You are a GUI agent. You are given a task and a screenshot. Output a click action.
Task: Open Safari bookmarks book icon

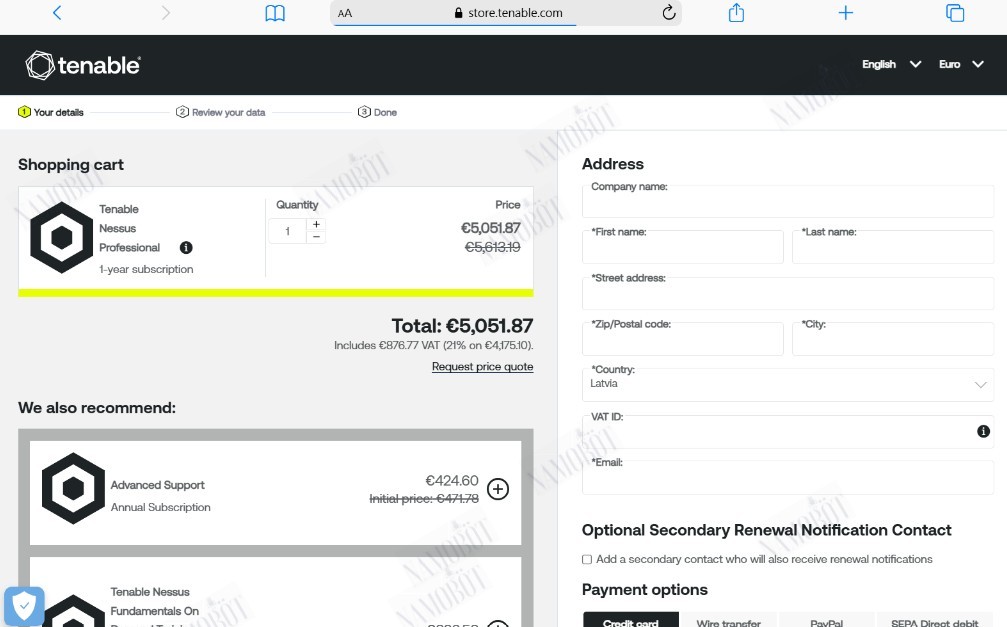click(275, 13)
